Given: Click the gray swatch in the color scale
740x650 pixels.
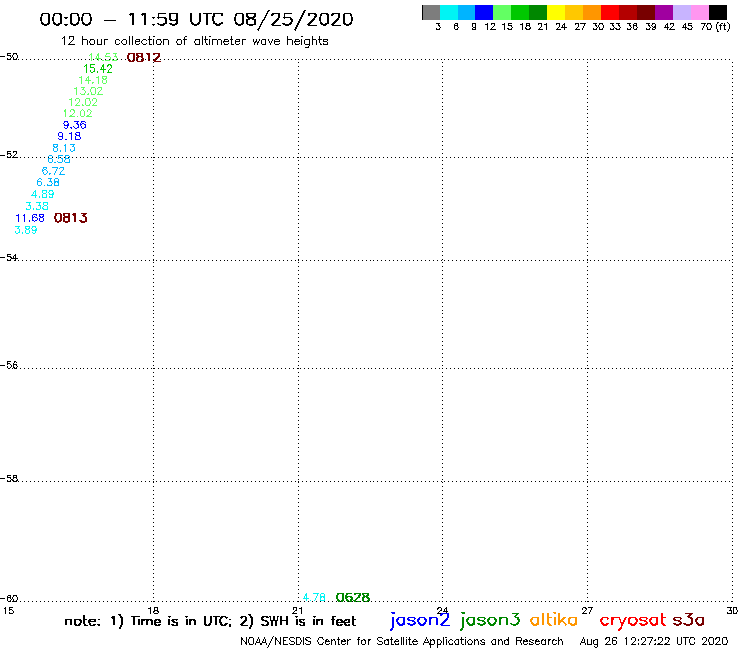Looking at the screenshot, I should point(431,12).
